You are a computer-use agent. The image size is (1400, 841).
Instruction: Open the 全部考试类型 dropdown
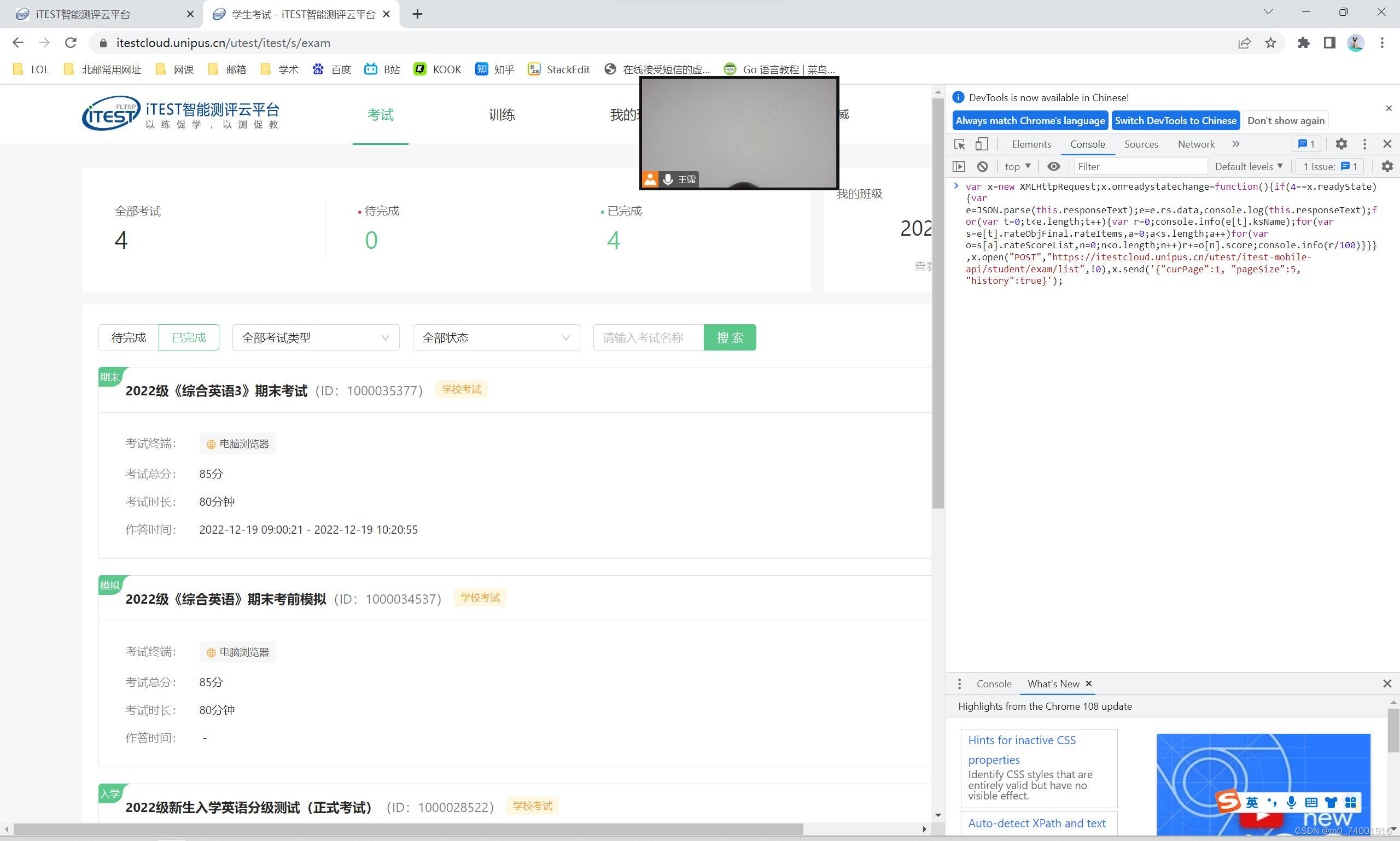315,338
